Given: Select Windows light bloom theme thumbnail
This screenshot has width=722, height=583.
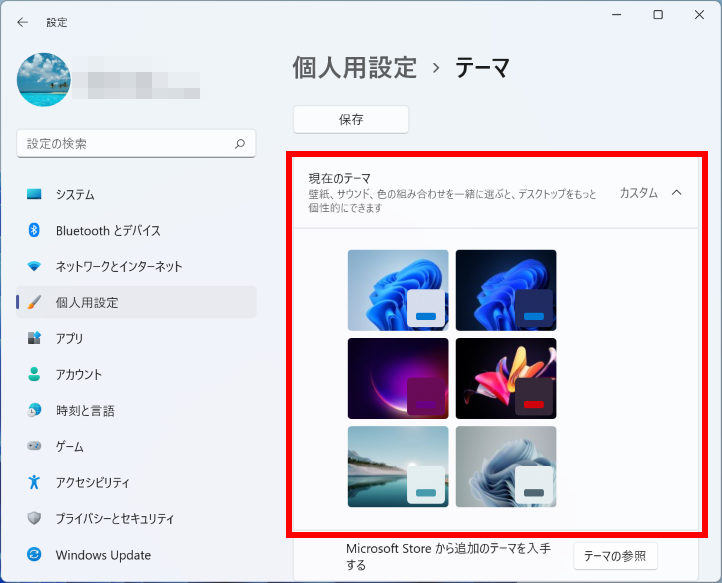Looking at the screenshot, I should pos(398,290).
